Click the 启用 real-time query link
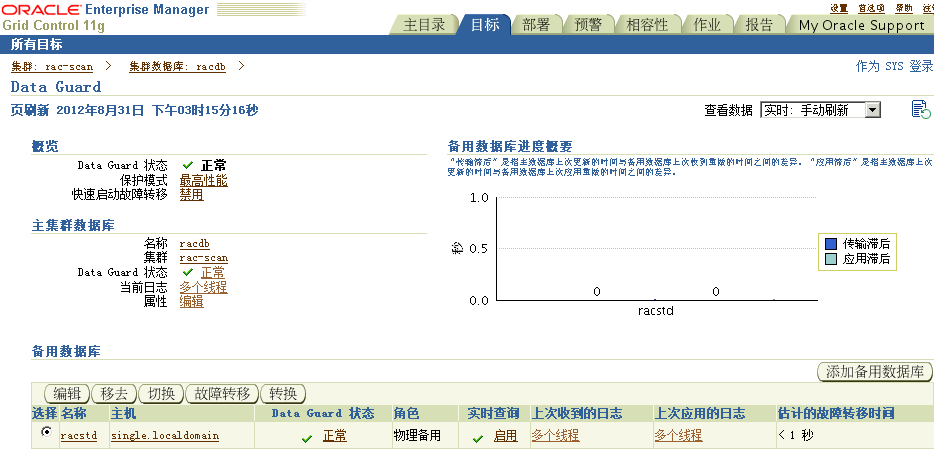Viewport: 934px width, 455px height. pyautogui.click(x=505, y=436)
